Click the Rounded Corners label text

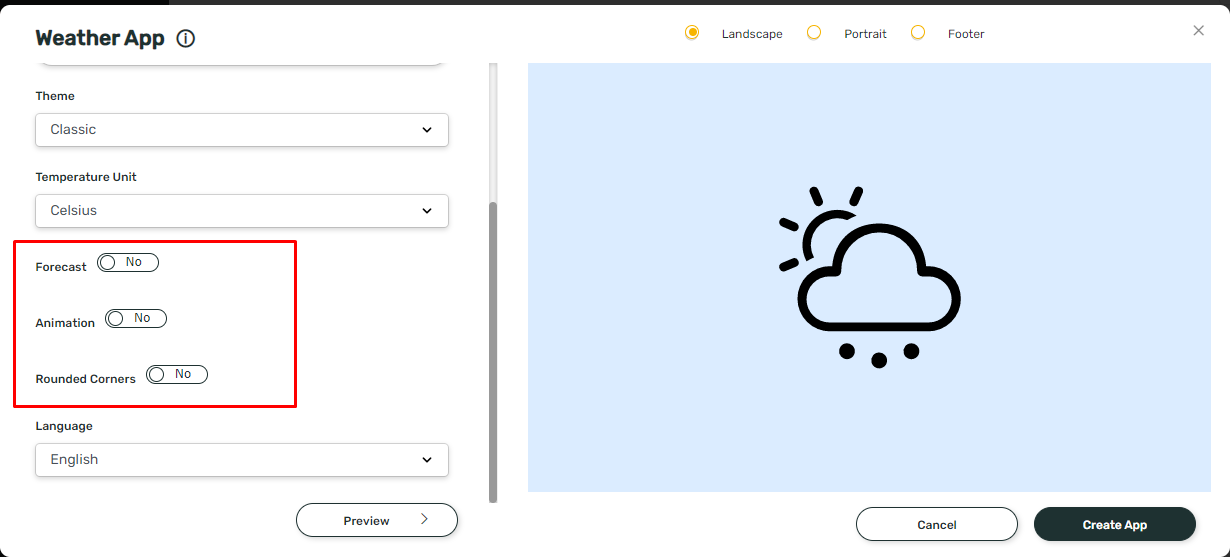click(85, 379)
